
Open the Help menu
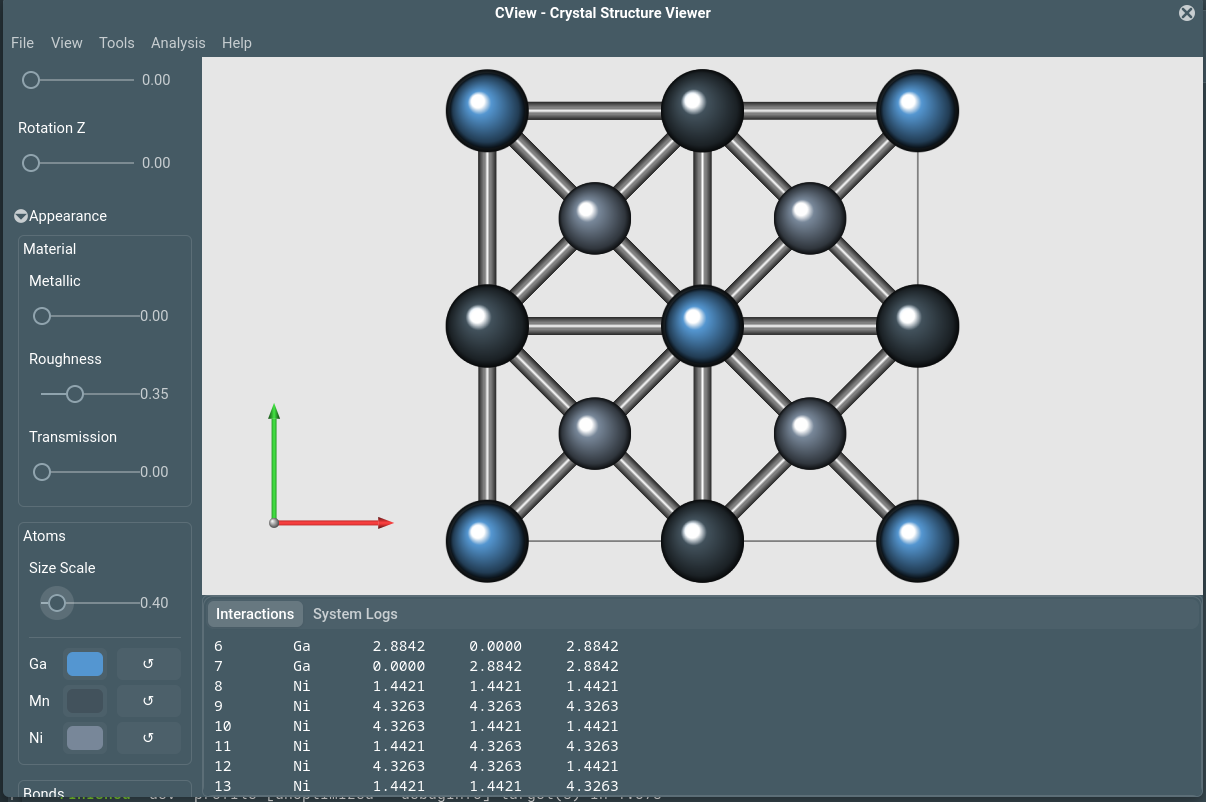point(236,43)
